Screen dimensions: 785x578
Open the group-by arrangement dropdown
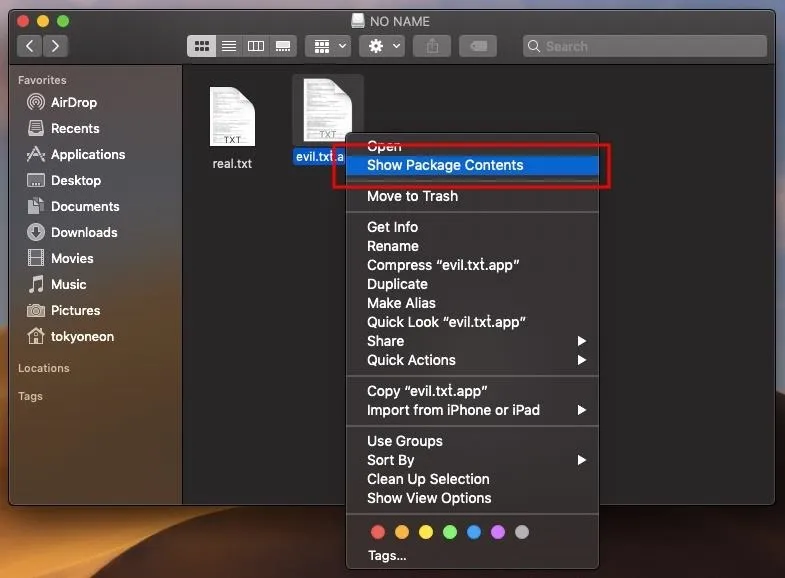pyautogui.click(x=328, y=46)
